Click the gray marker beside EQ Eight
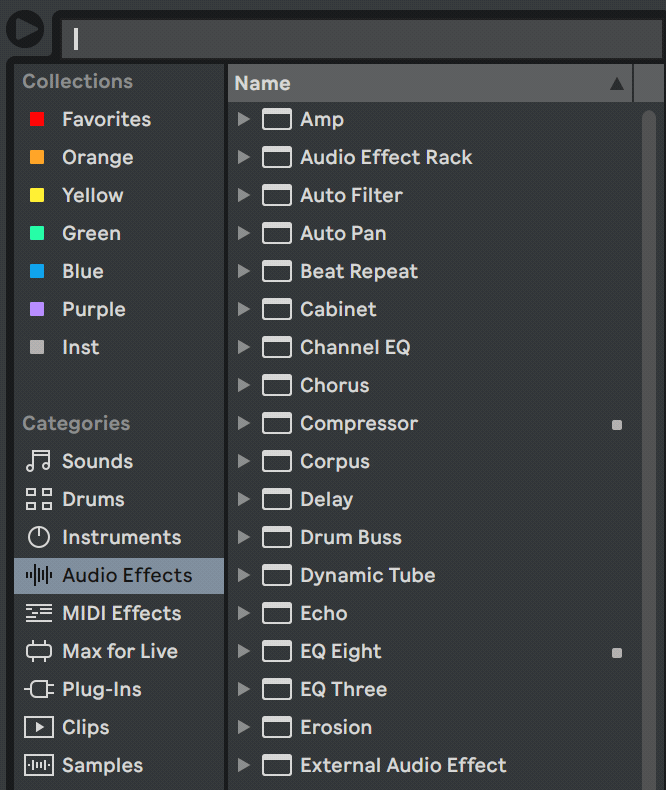The image size is (666, 790). [617, 652]
